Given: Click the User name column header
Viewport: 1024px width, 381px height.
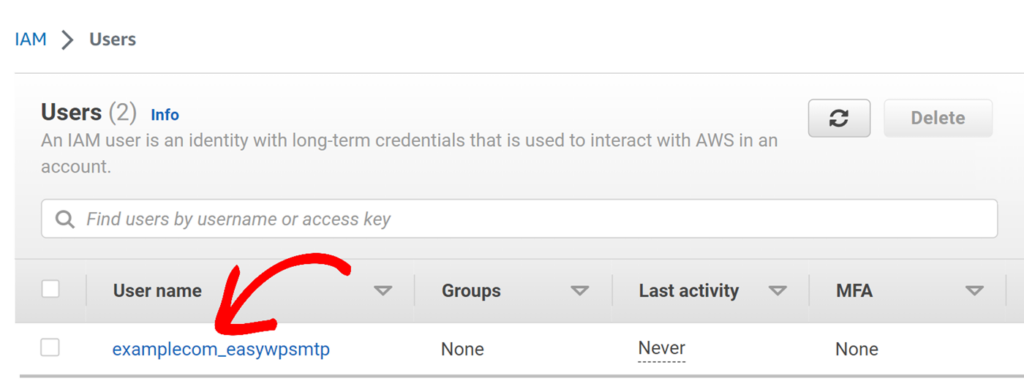Looking at the screenshot, I should pyautogui.click(x=157, y=291).
